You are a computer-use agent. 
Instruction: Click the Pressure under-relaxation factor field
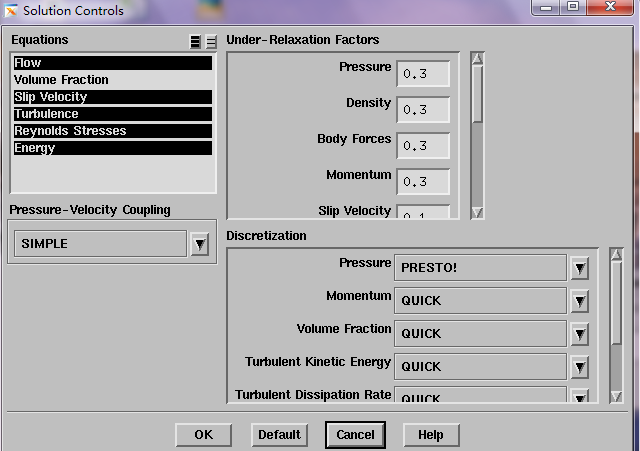[423, 74]
